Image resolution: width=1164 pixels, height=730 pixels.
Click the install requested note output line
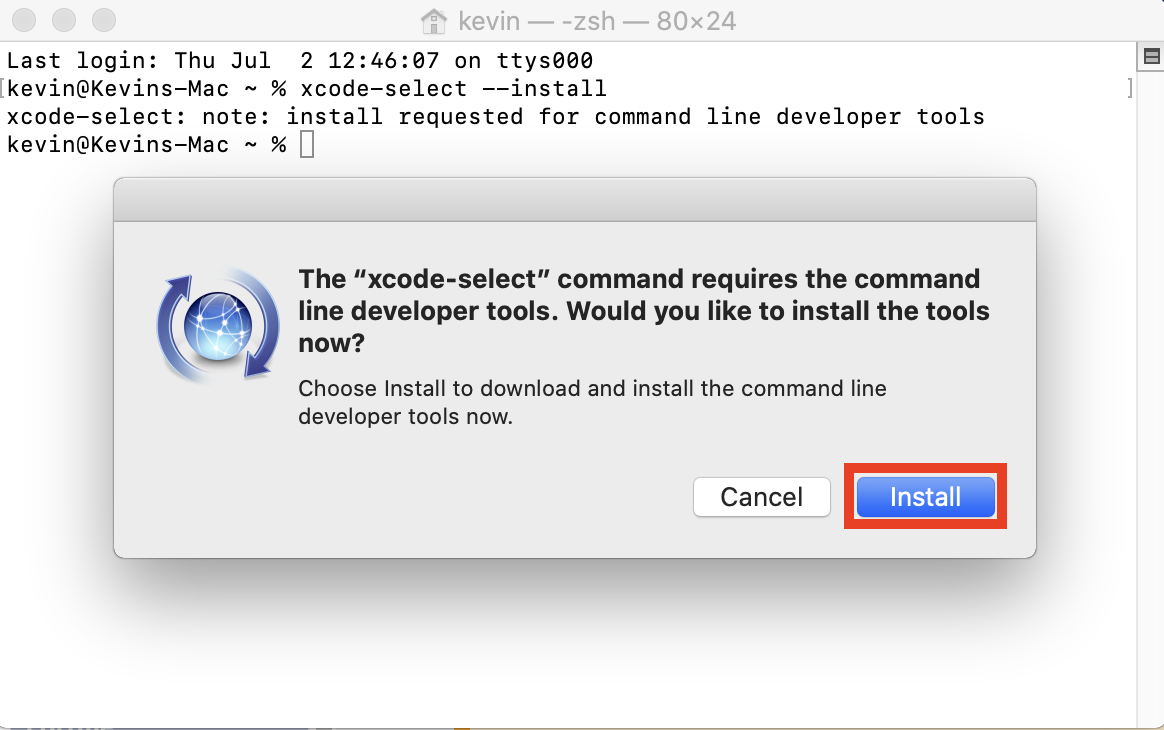click(x=496, y=117)
